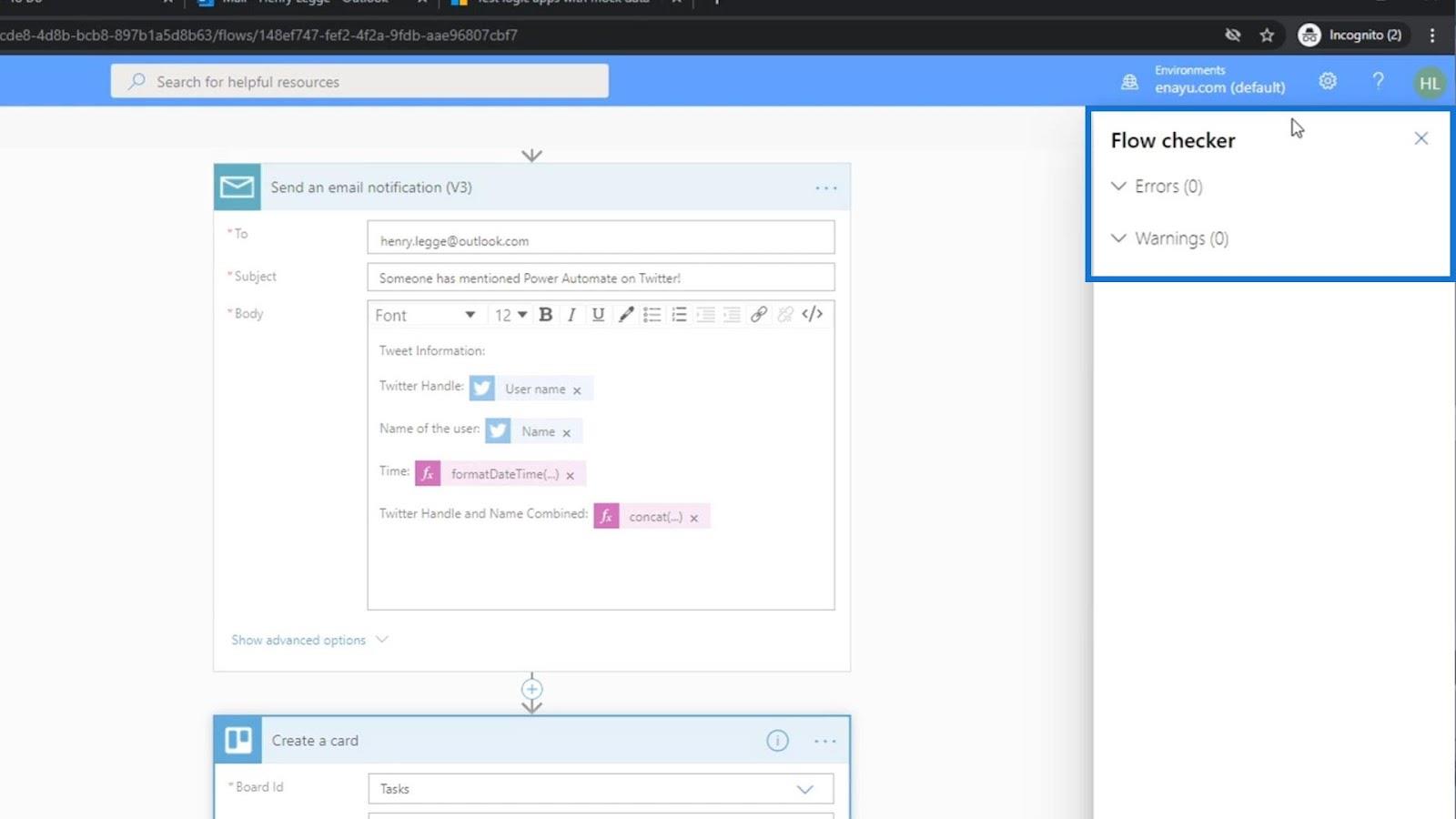Bookmark this page with the star
The image size is (1456, 819).
point(1267,35)
